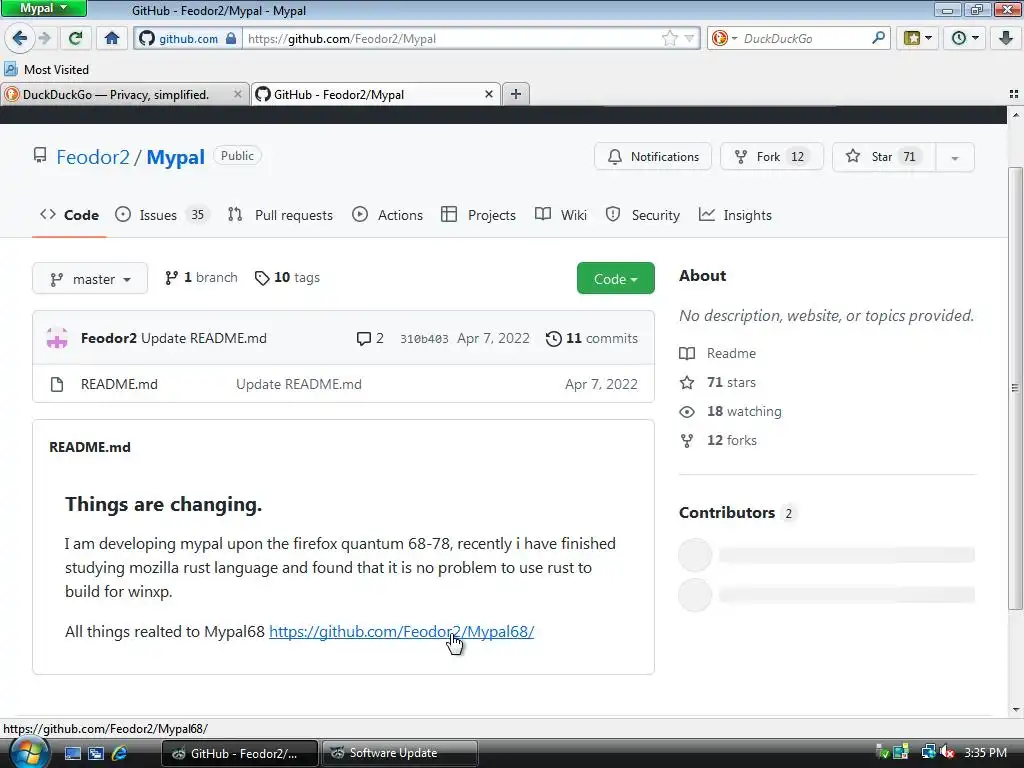
Task: Expand the Star lists dropdown arrow
Action: click(955, 157)
